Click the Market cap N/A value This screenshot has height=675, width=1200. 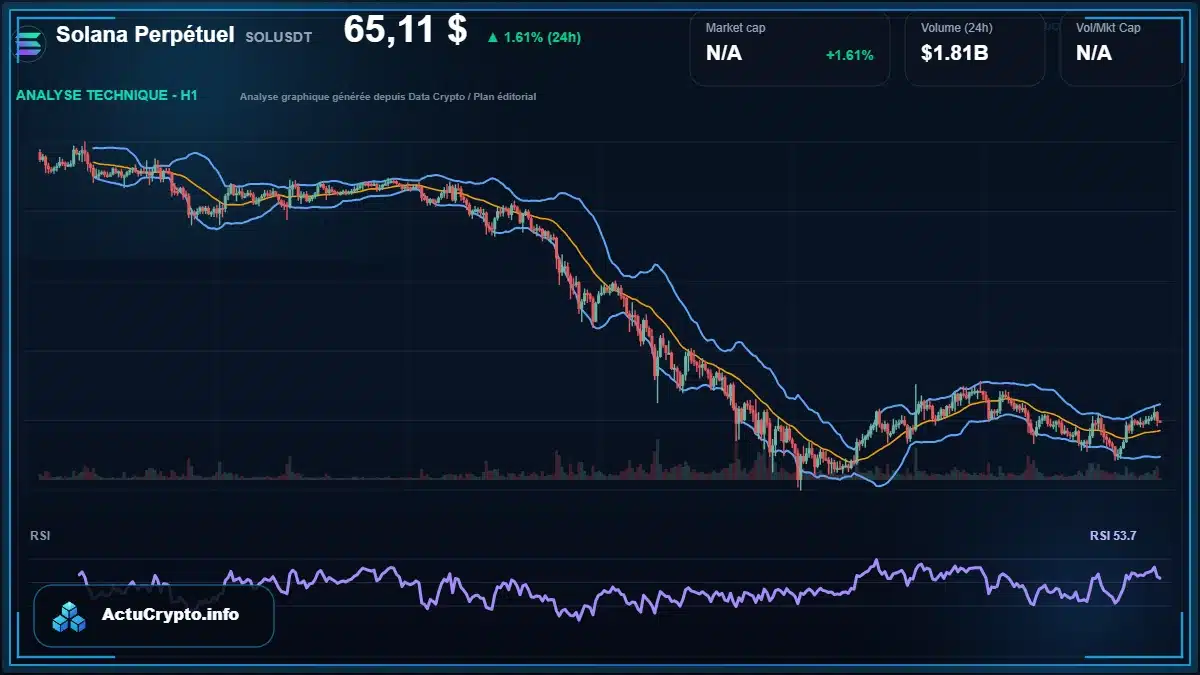pos(724,54)
